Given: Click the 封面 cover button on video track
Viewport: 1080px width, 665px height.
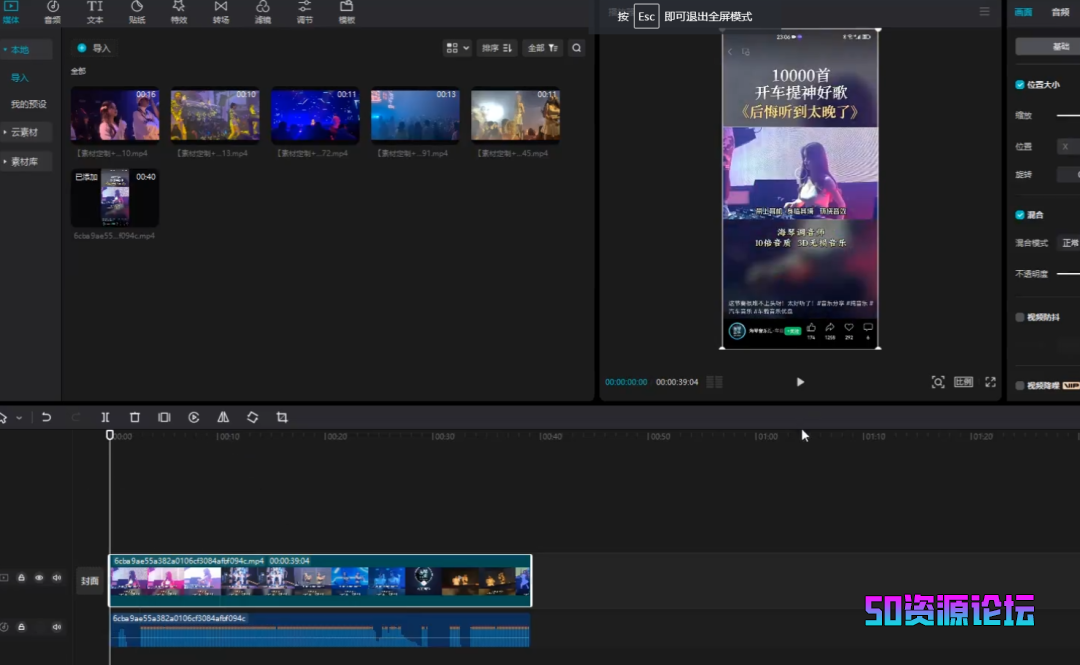Looking at the screenshot, I should (90, 581).
